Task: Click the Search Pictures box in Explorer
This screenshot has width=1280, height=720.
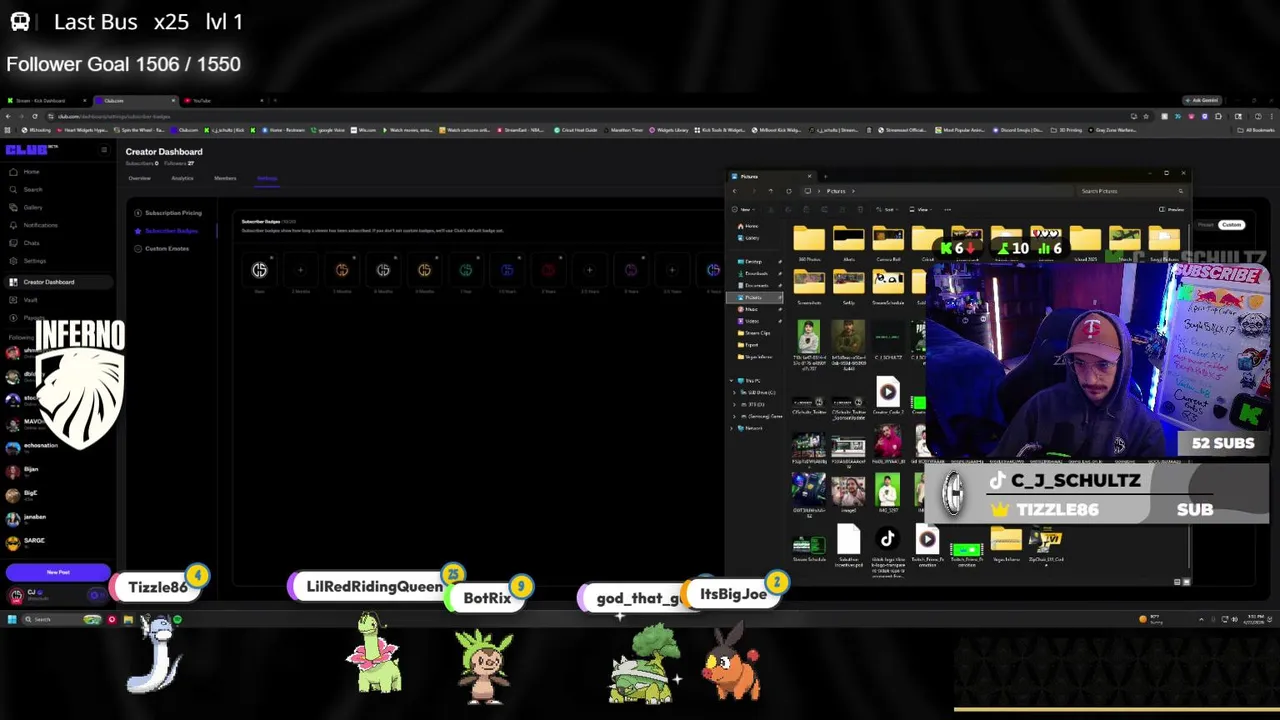Action: pyautogui.click(x=1130, y=191)
